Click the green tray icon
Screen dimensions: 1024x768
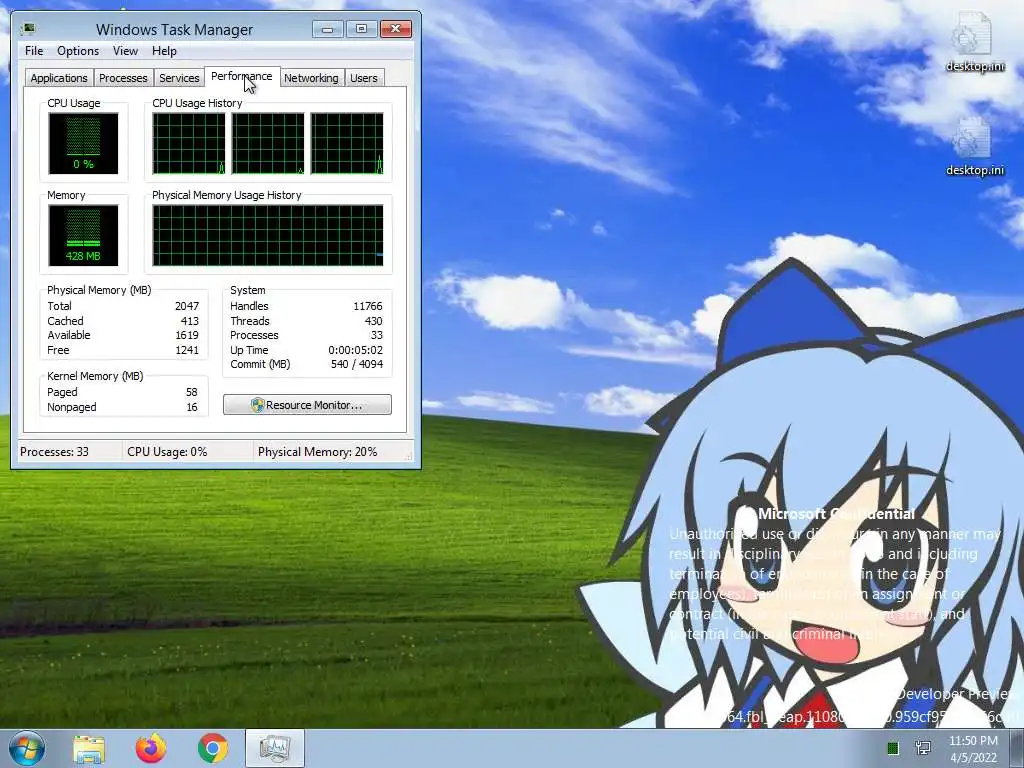point(893,748)
